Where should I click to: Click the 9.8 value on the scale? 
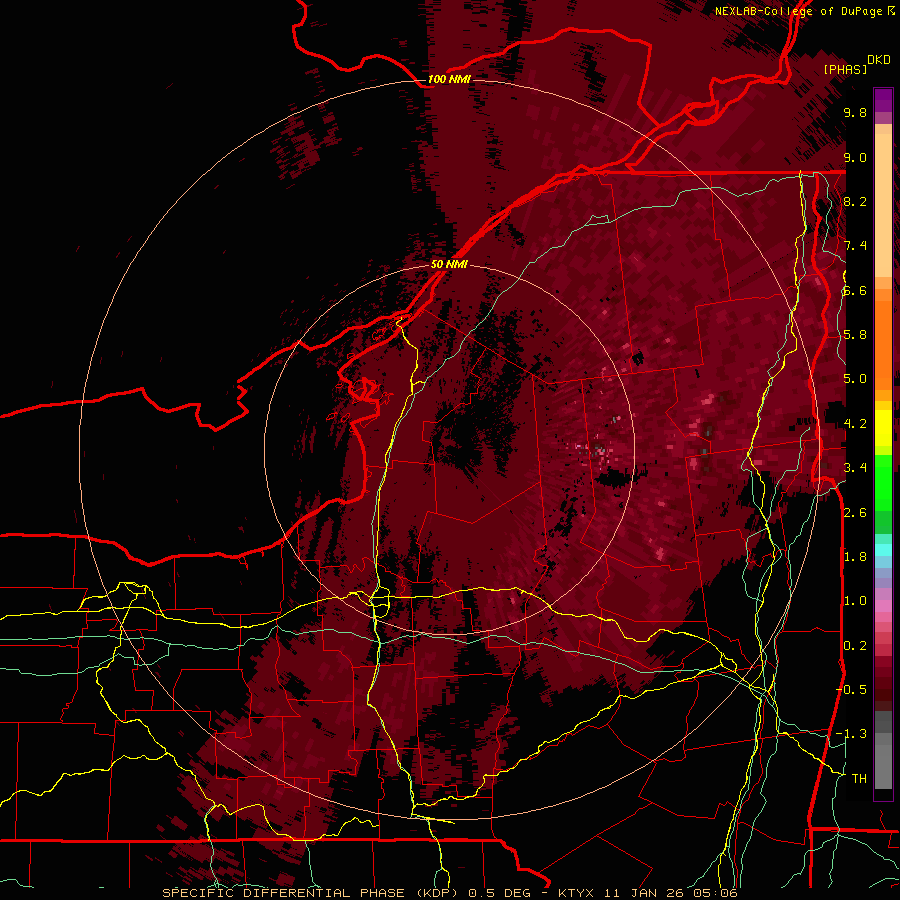pos(855,112)
